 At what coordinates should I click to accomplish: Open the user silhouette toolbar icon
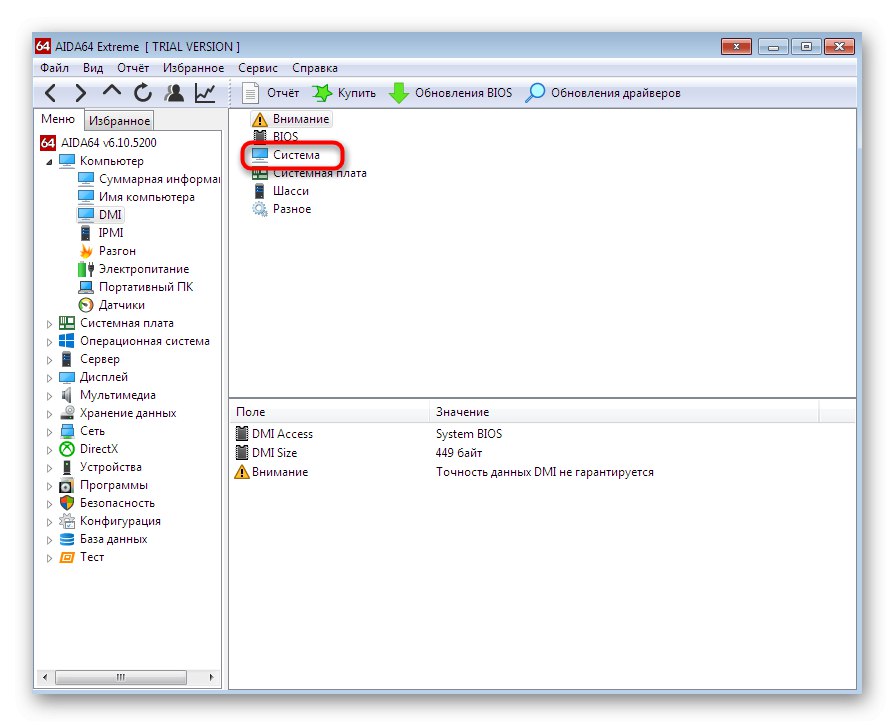(174, 92)
